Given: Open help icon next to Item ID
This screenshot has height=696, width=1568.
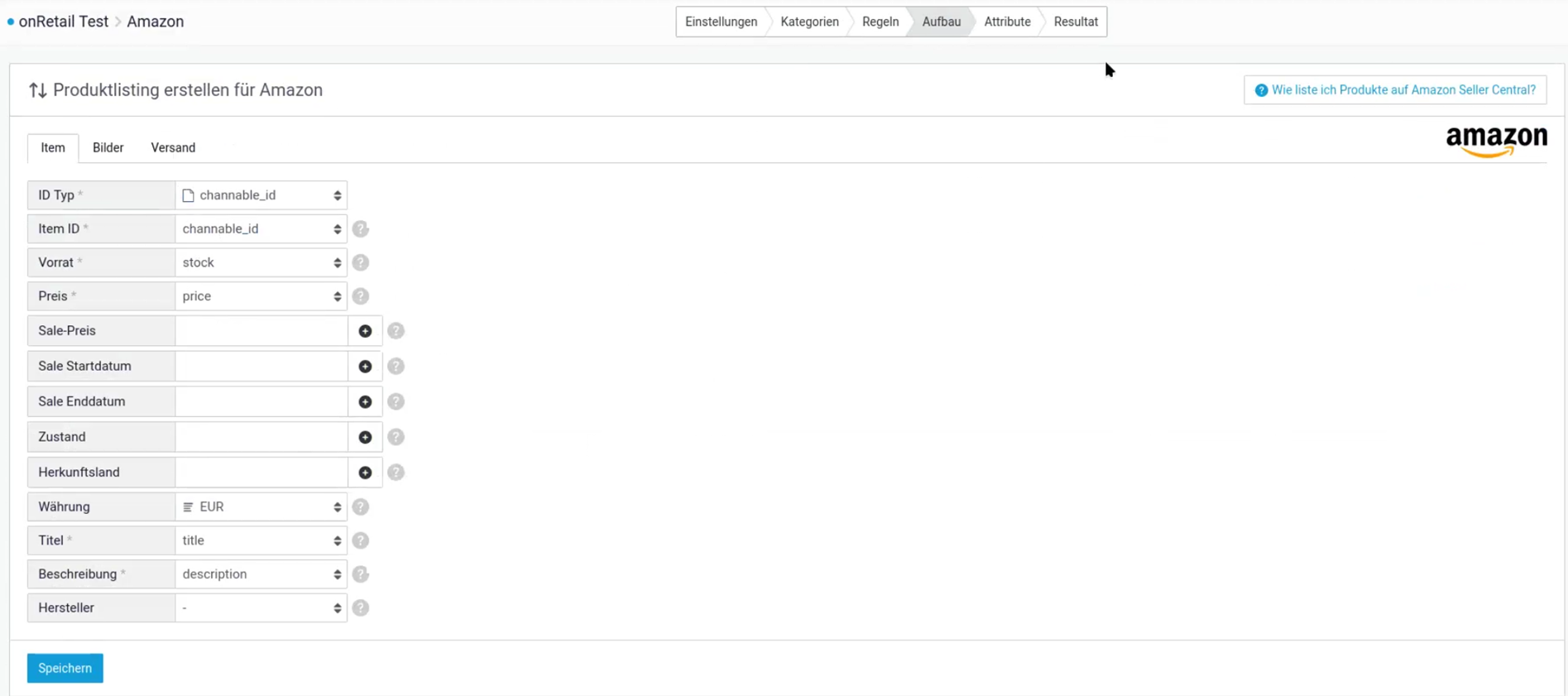Looking at the screenshot, I should click(361, 229).
